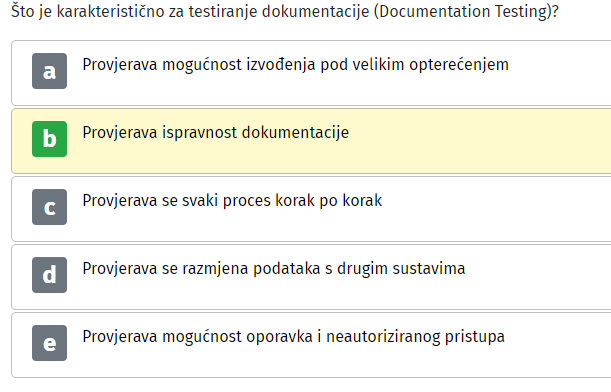611x392 pixels.
Task: Click blank area of option d card
Action: 538,284
